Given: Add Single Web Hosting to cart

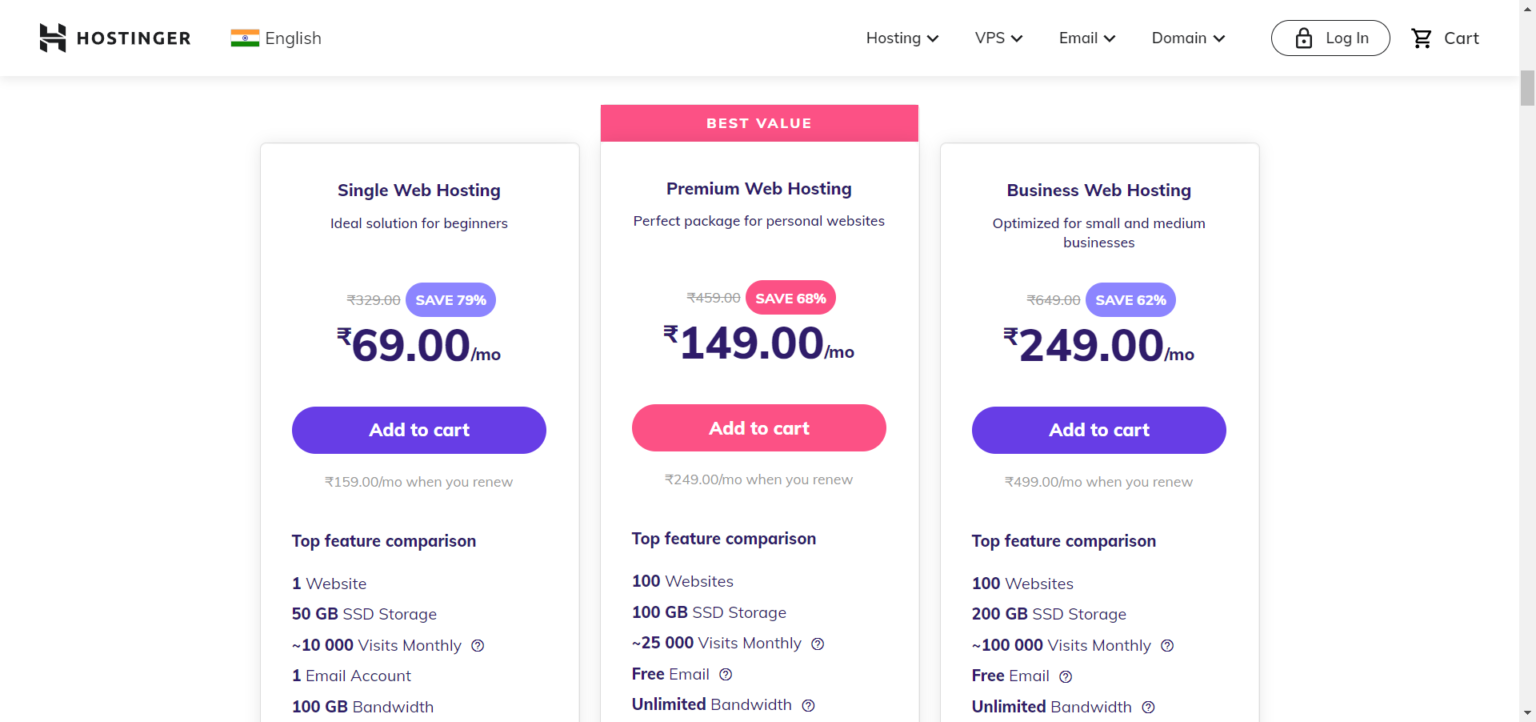Looking at the screenshot, I should point(419,430).
